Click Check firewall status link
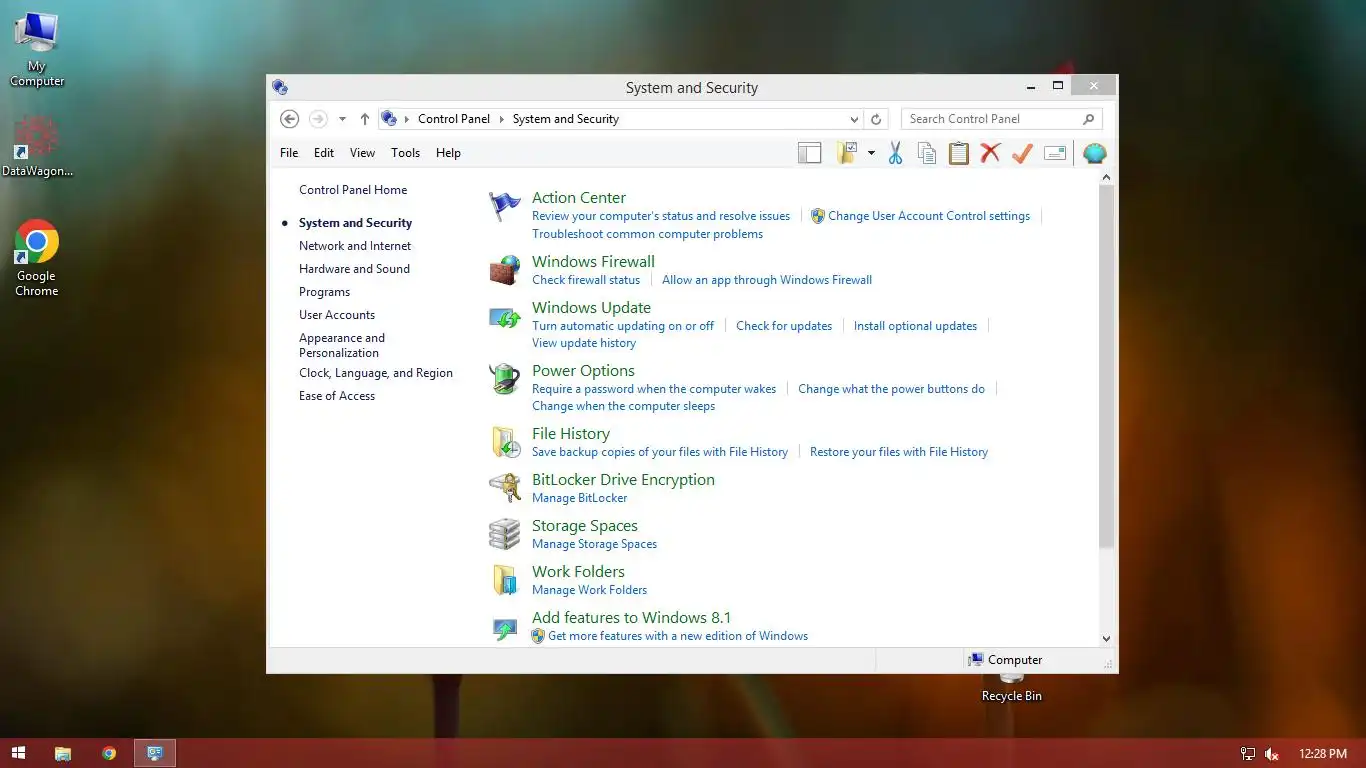Screen dimensions: 1366x768 (x=586, y=280)
